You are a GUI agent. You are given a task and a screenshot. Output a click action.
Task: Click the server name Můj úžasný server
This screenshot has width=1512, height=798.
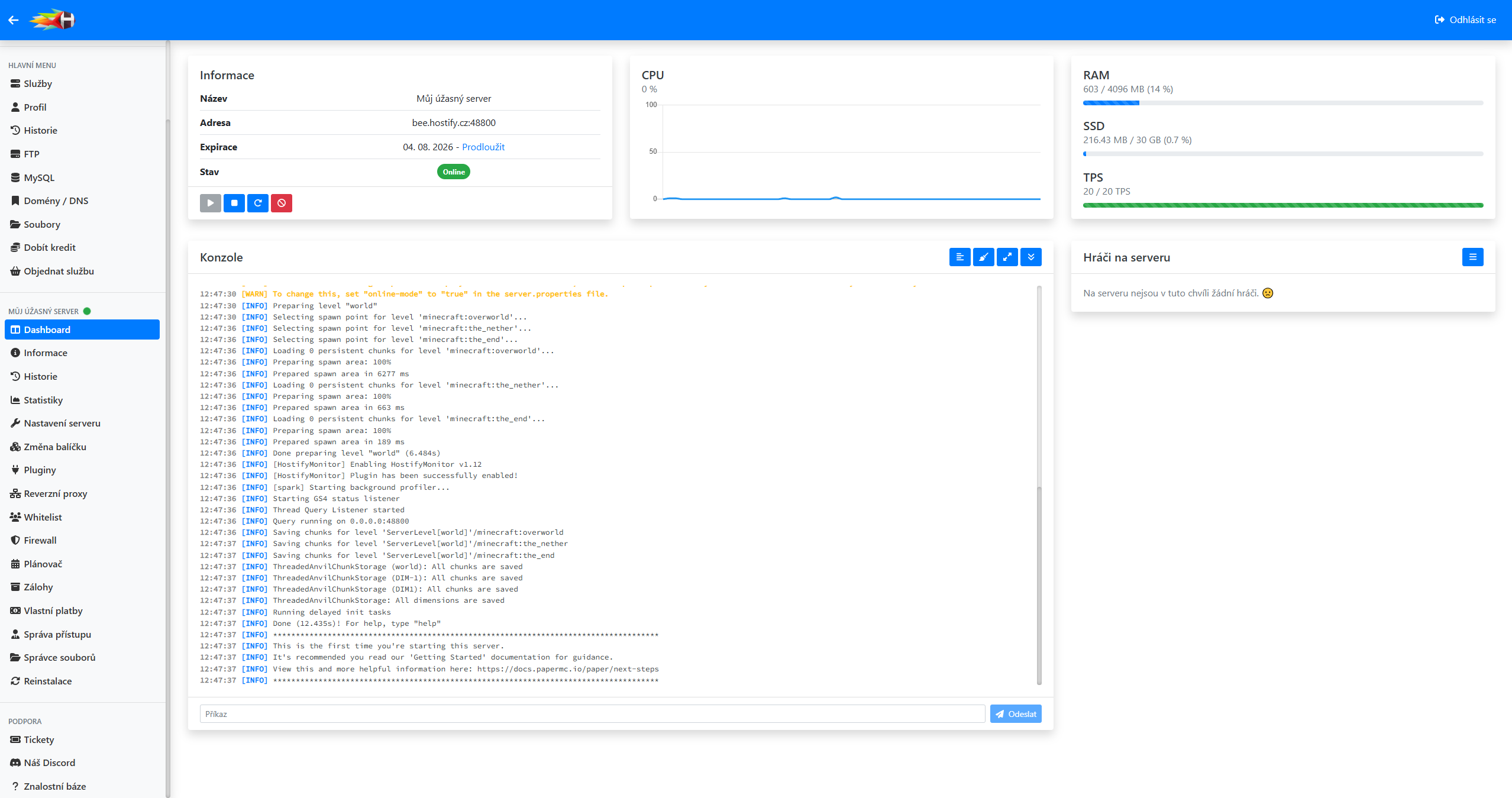[x=454, y=98]
